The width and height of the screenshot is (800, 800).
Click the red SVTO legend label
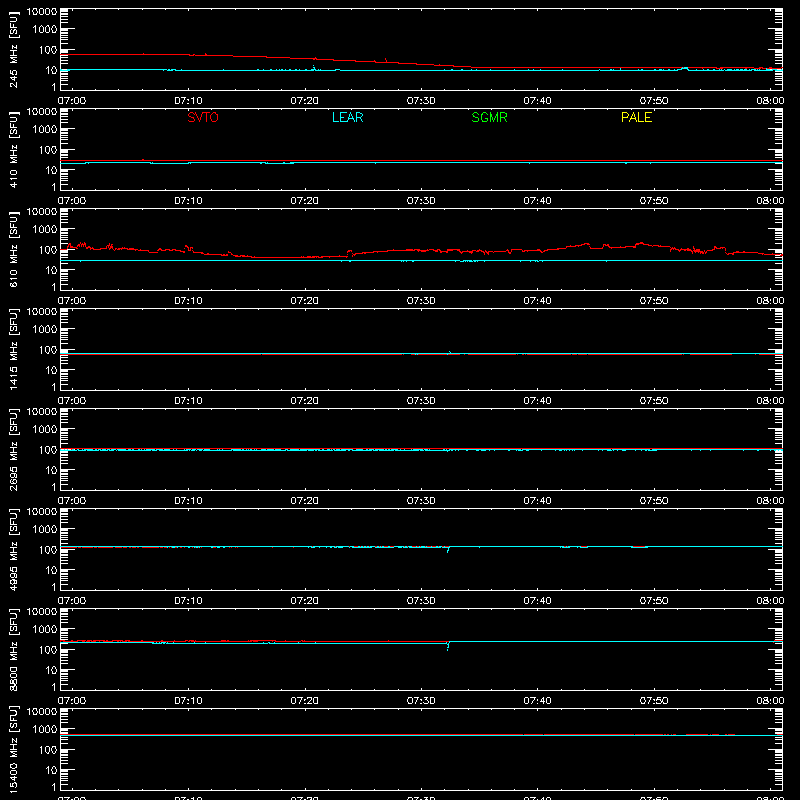(x=203, y=117)
